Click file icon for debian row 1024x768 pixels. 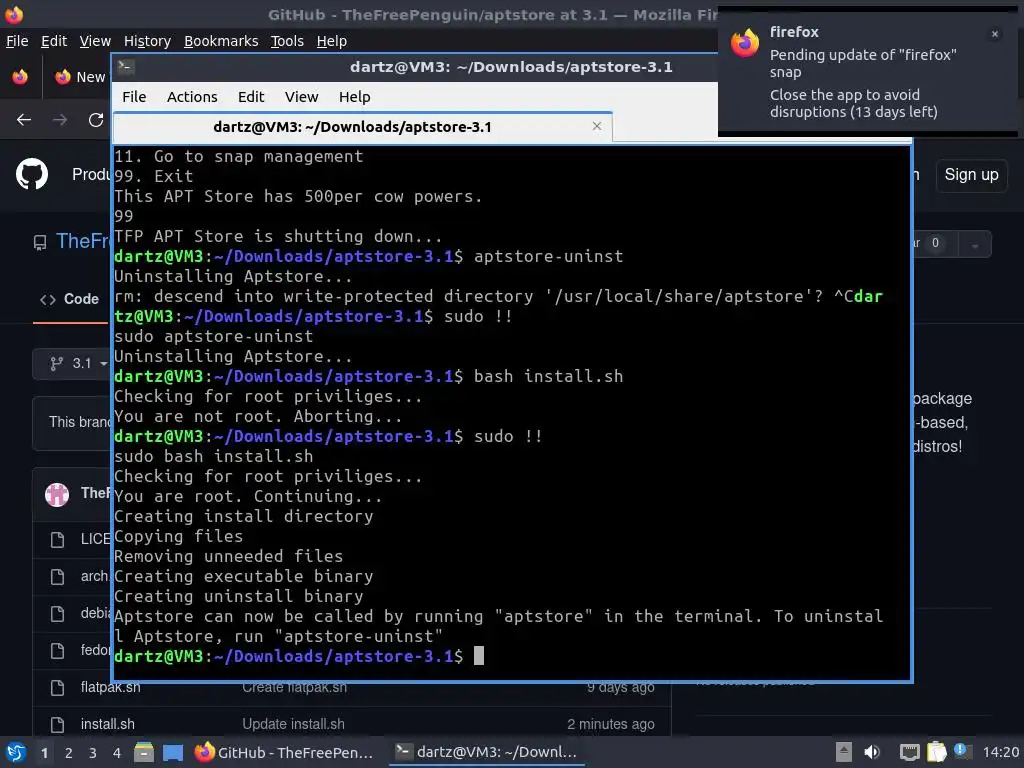coord(57,614)
